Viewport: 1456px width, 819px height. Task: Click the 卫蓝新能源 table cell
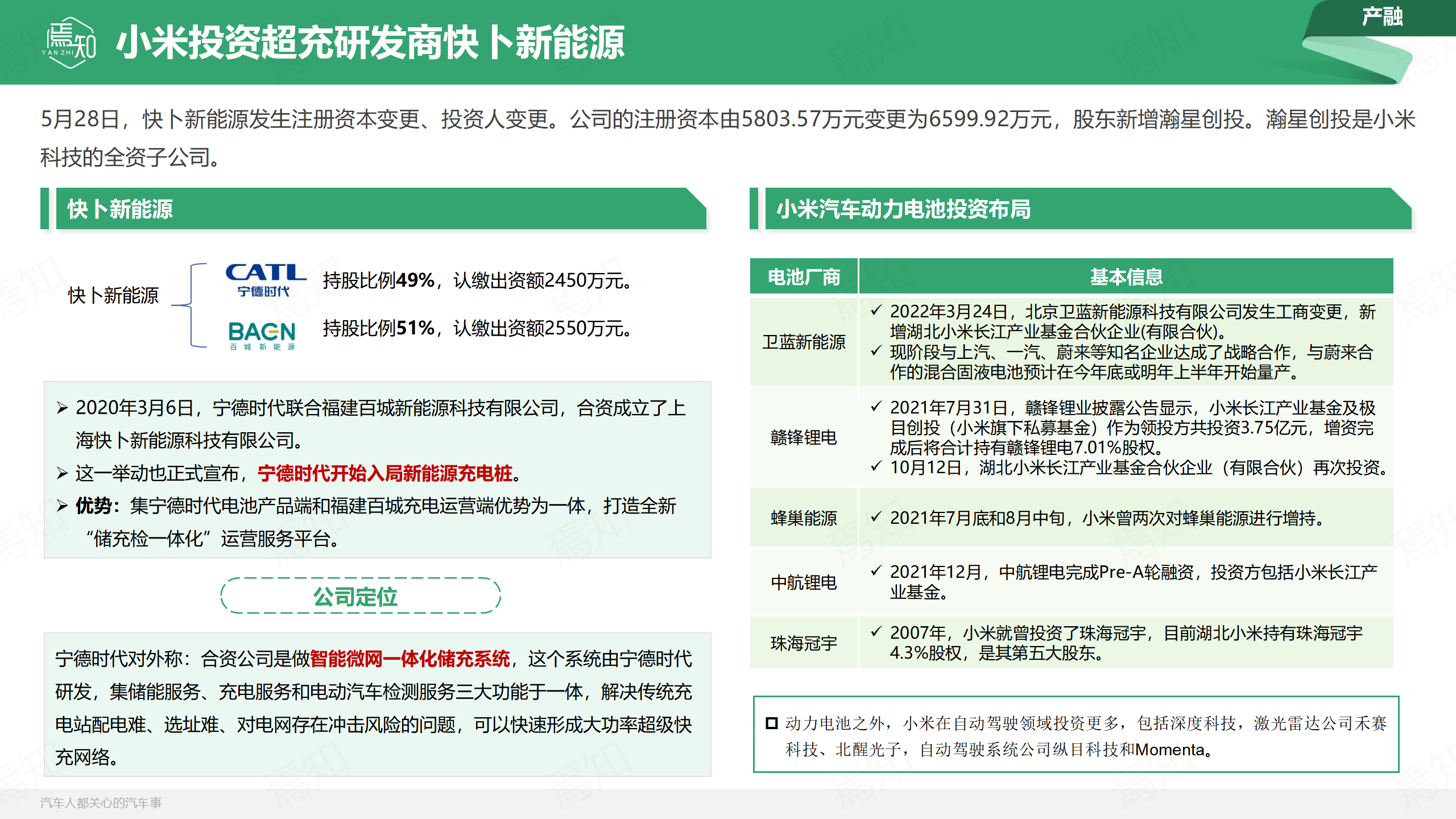pyautogui.click(x=804, y=342)
